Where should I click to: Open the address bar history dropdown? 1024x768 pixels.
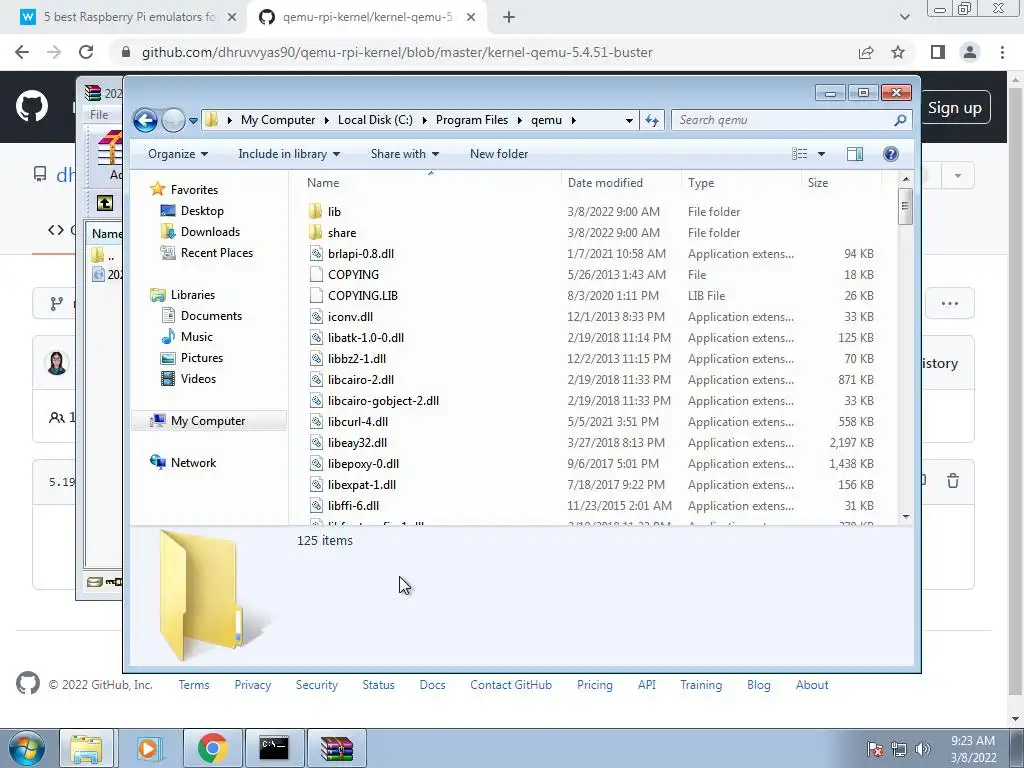[x=629, y=120]
